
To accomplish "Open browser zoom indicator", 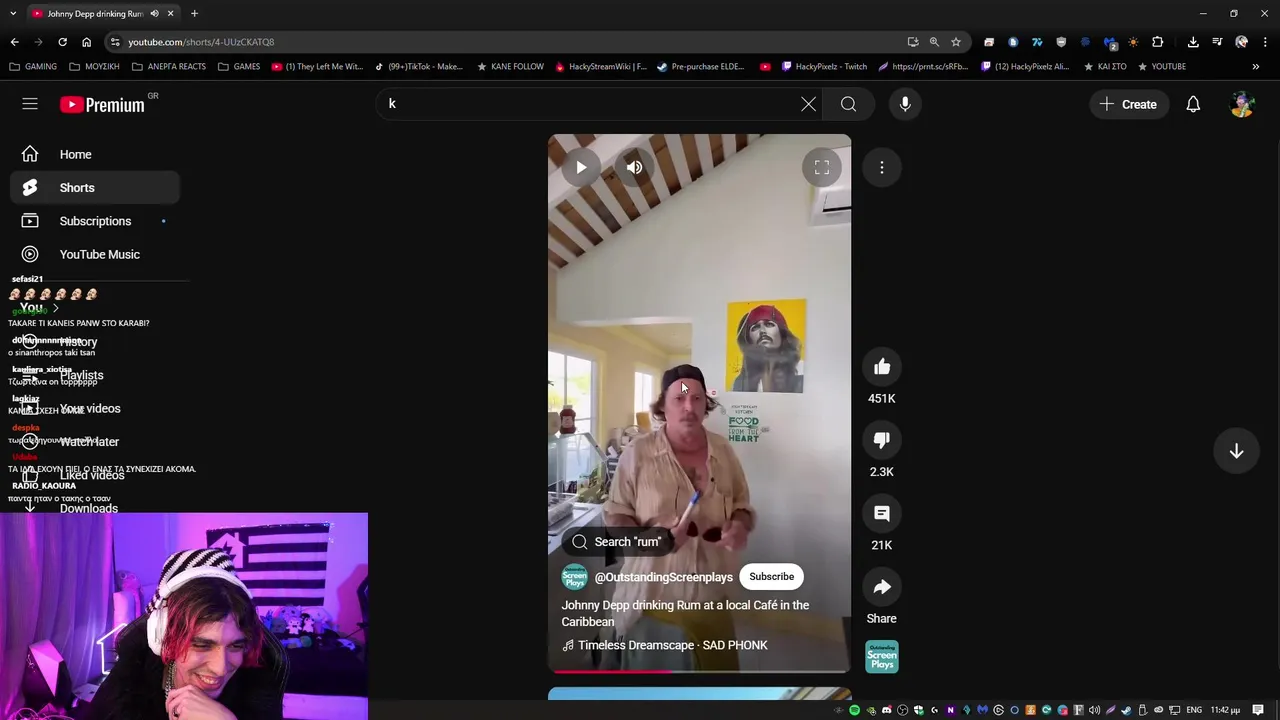I will (934, 42).
